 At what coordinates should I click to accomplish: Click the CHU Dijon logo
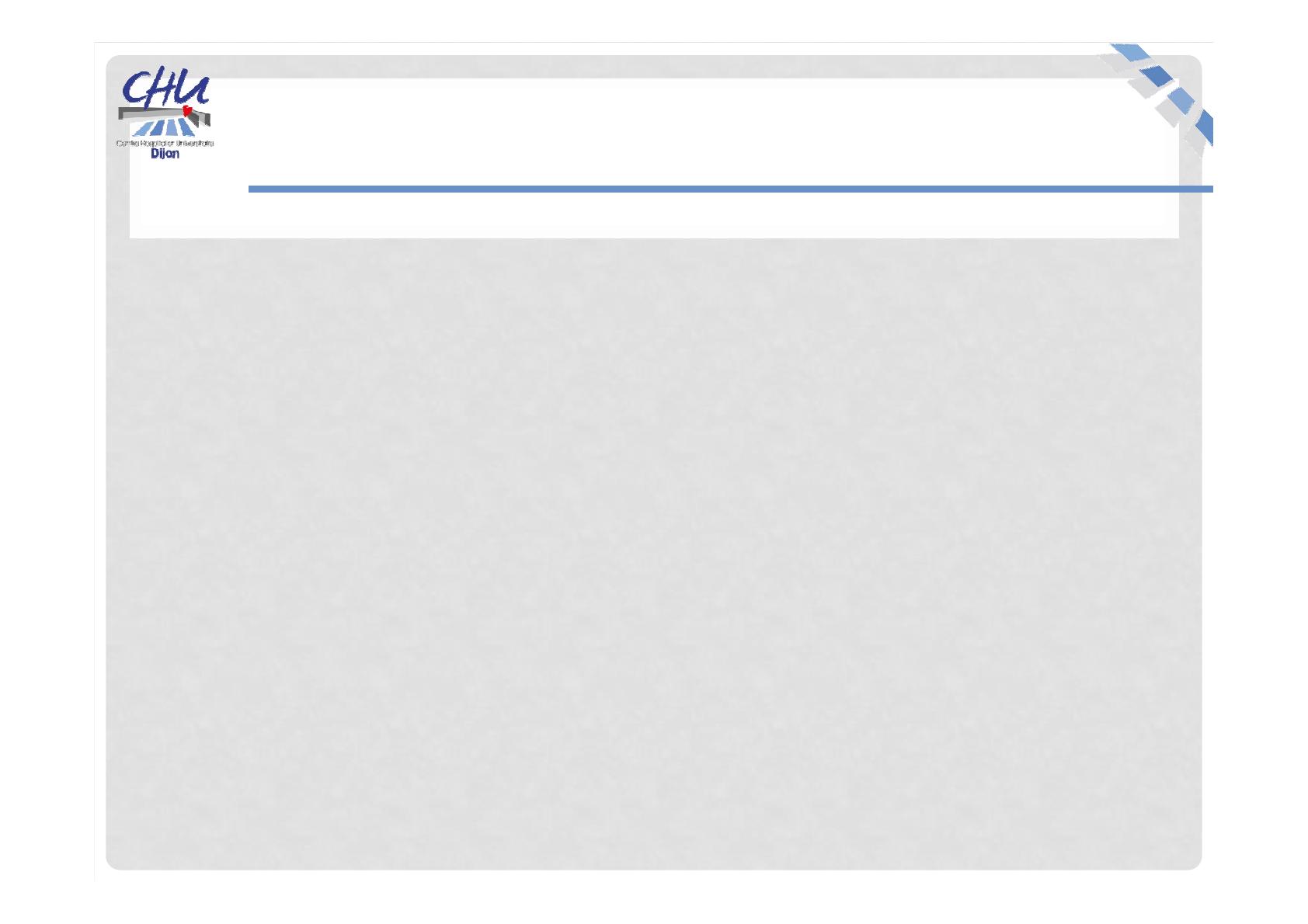pyautogui.click(x=165, y=114)
